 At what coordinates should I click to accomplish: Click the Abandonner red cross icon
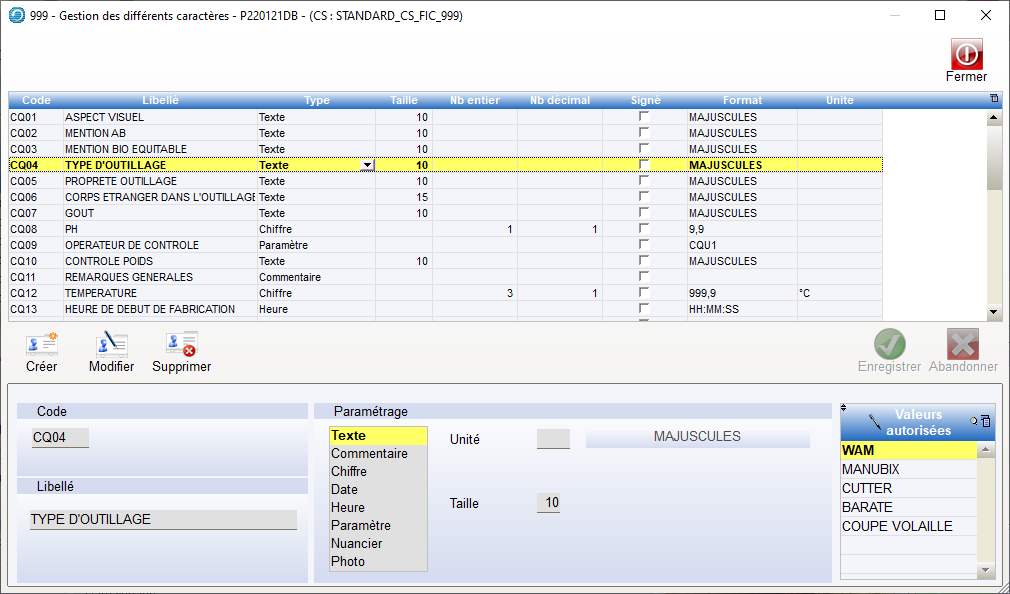click(962, 345)
